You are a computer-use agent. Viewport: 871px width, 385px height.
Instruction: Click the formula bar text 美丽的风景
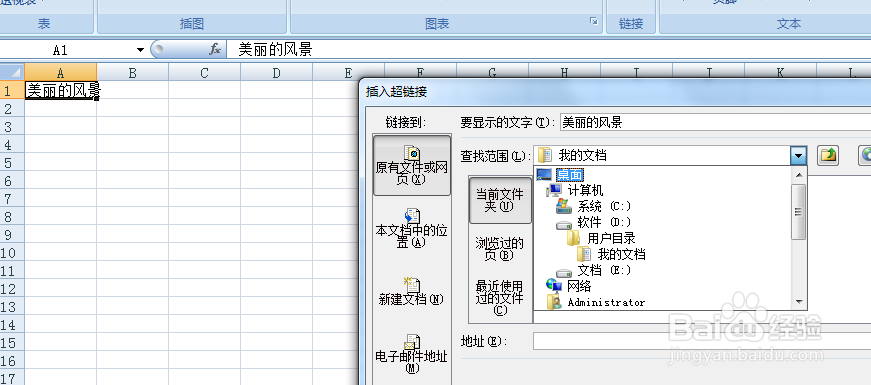coord(275,49)
